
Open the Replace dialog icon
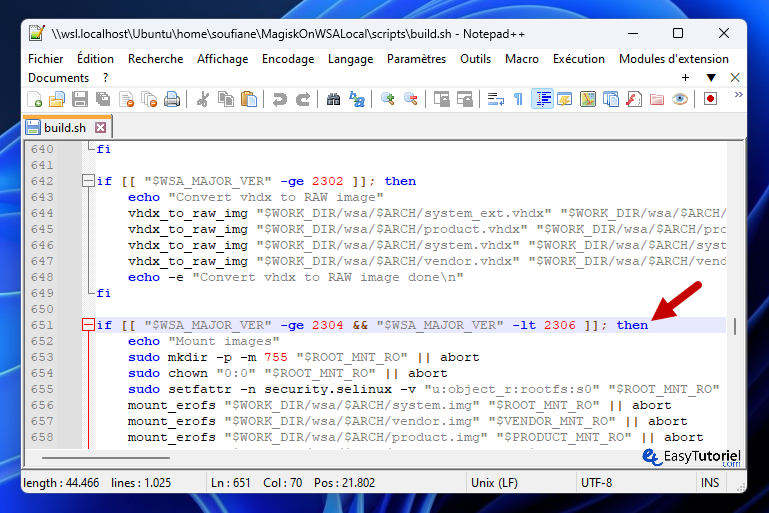(x=357, y=100)
